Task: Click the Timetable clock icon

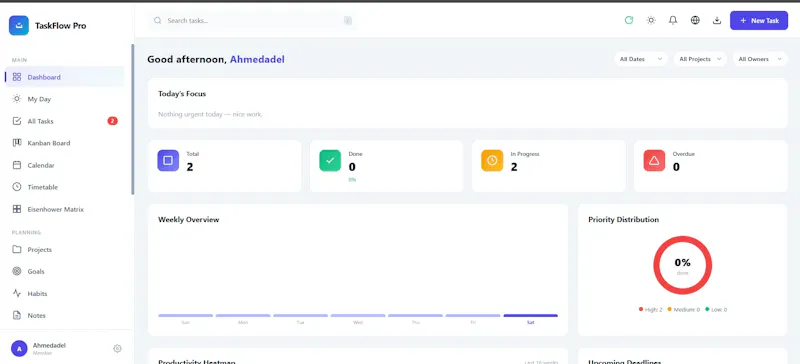Action: pyautogui.click(x=17, y=187)
